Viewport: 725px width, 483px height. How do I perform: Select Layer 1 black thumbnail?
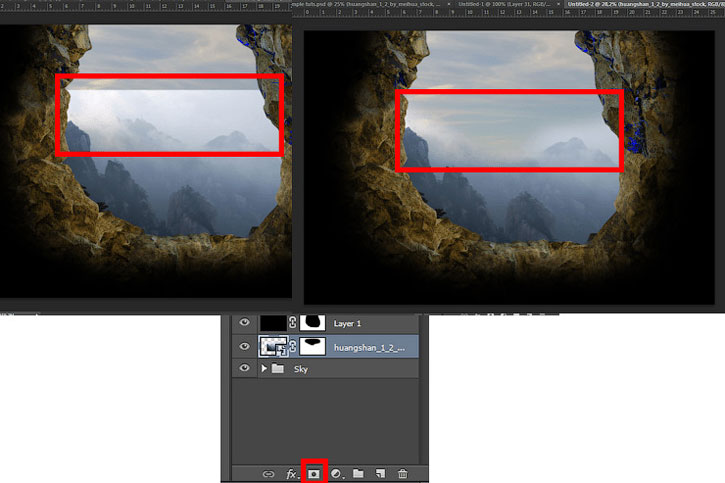click(x=273, y=323)
